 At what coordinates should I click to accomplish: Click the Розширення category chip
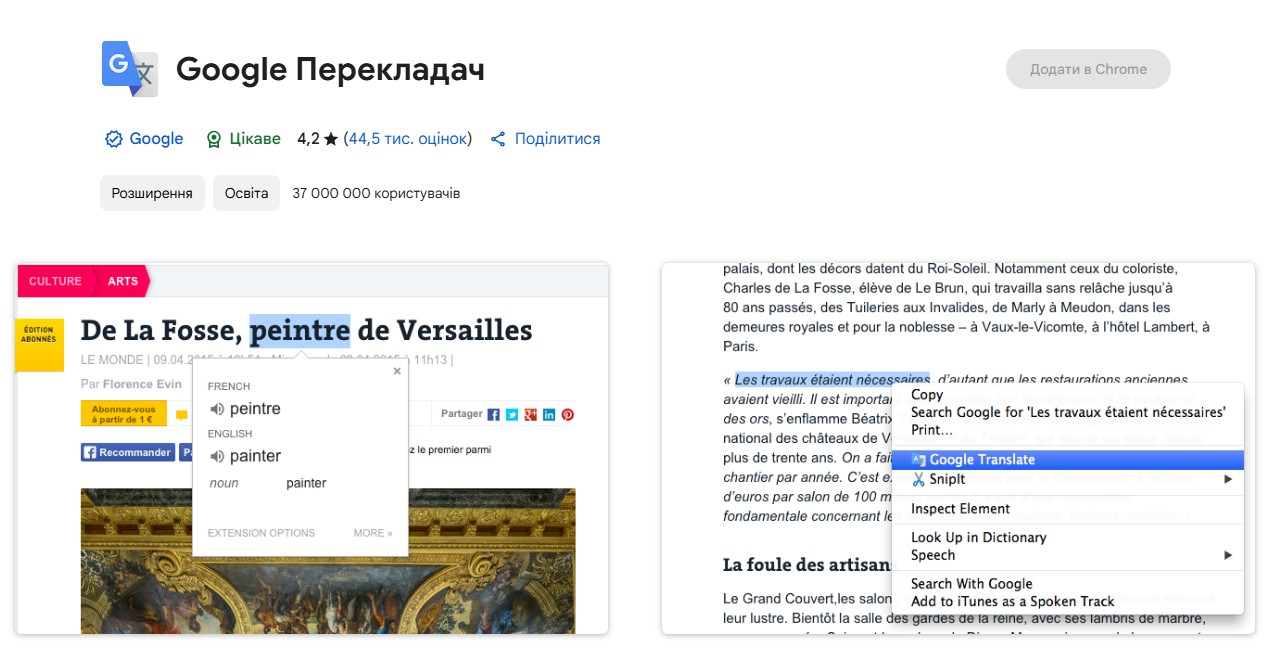152,193
